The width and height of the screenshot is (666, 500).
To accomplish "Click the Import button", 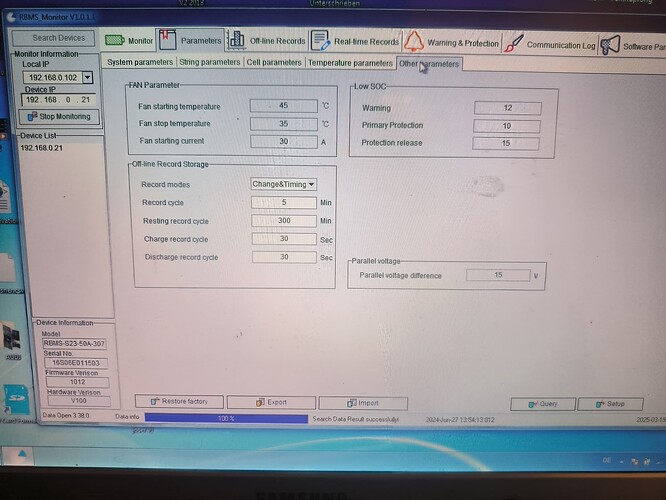I will [x=363, y=403].
